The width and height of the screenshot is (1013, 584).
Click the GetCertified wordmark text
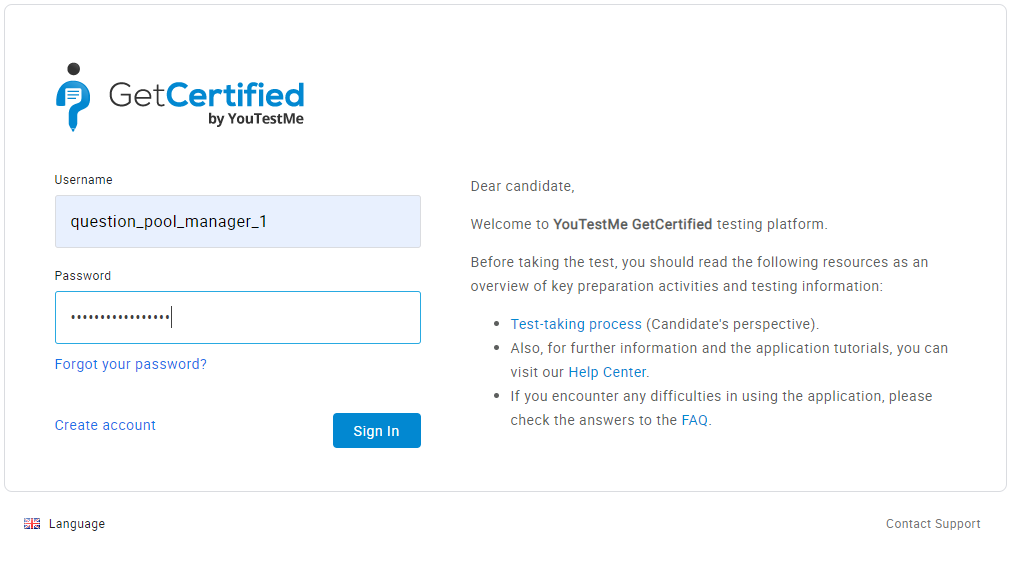tap(206, 95)
